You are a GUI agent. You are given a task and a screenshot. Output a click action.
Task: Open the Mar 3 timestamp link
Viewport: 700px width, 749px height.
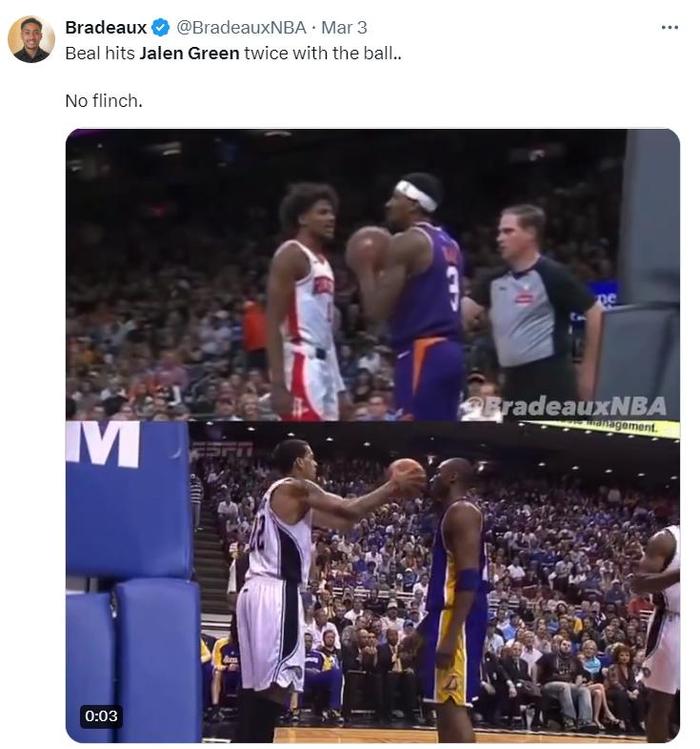point(344,28)
